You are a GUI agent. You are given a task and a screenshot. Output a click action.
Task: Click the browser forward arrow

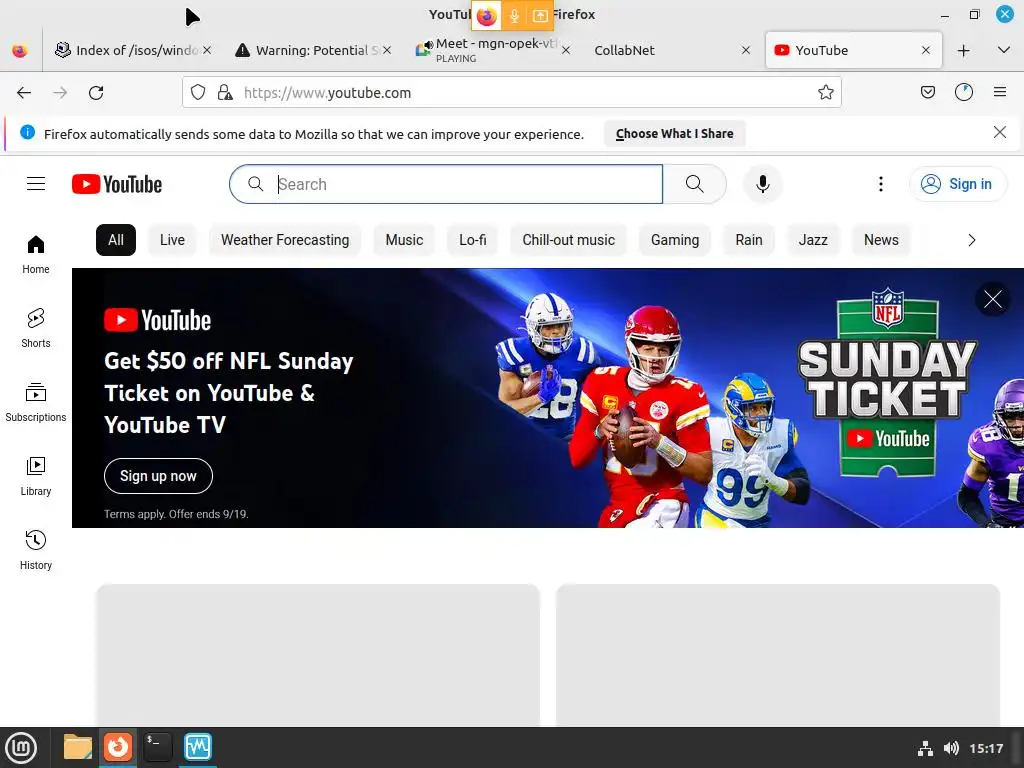pyautogui.click(x=60, y=93)
